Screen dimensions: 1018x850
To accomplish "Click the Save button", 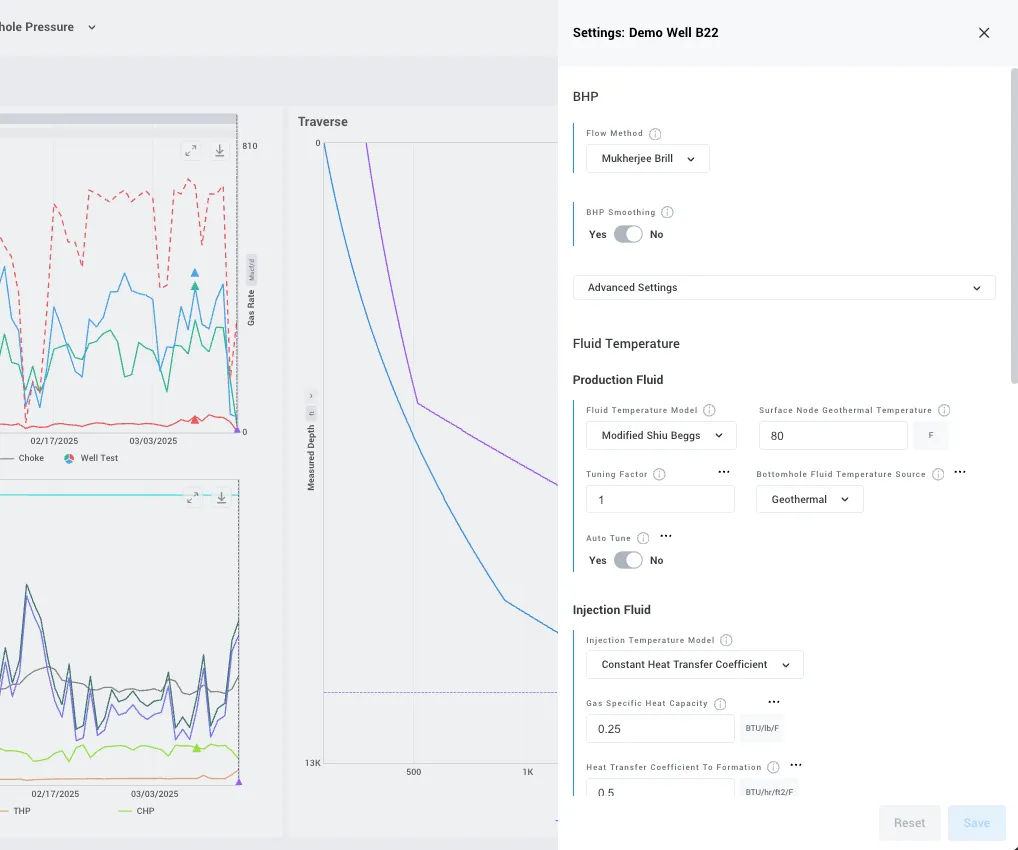I will click(976, 823).
